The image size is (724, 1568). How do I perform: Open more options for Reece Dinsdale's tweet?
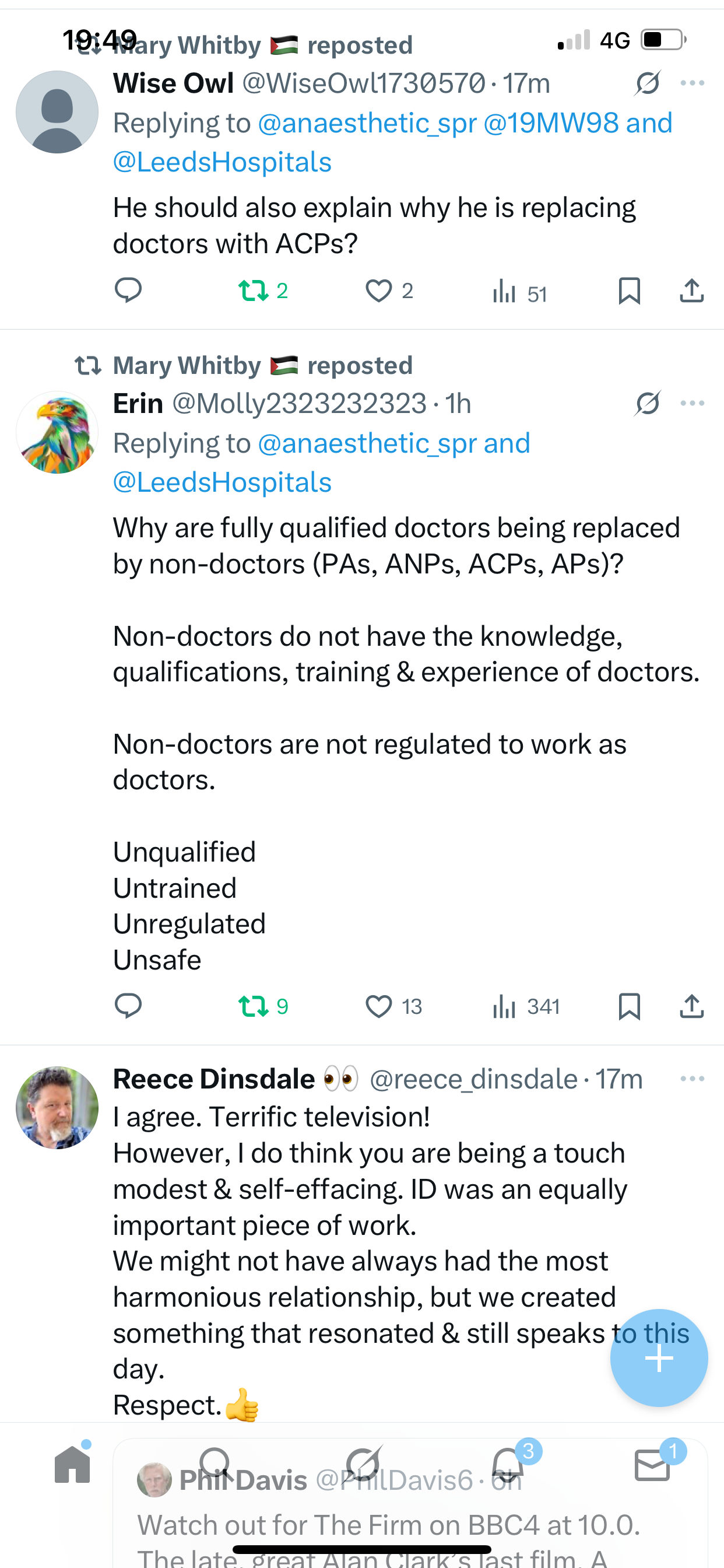(x=693, y=1079)
